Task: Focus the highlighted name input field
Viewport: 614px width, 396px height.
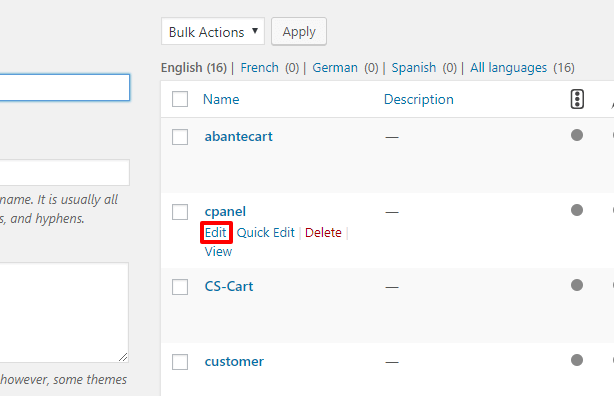Action: coord(65,87)
